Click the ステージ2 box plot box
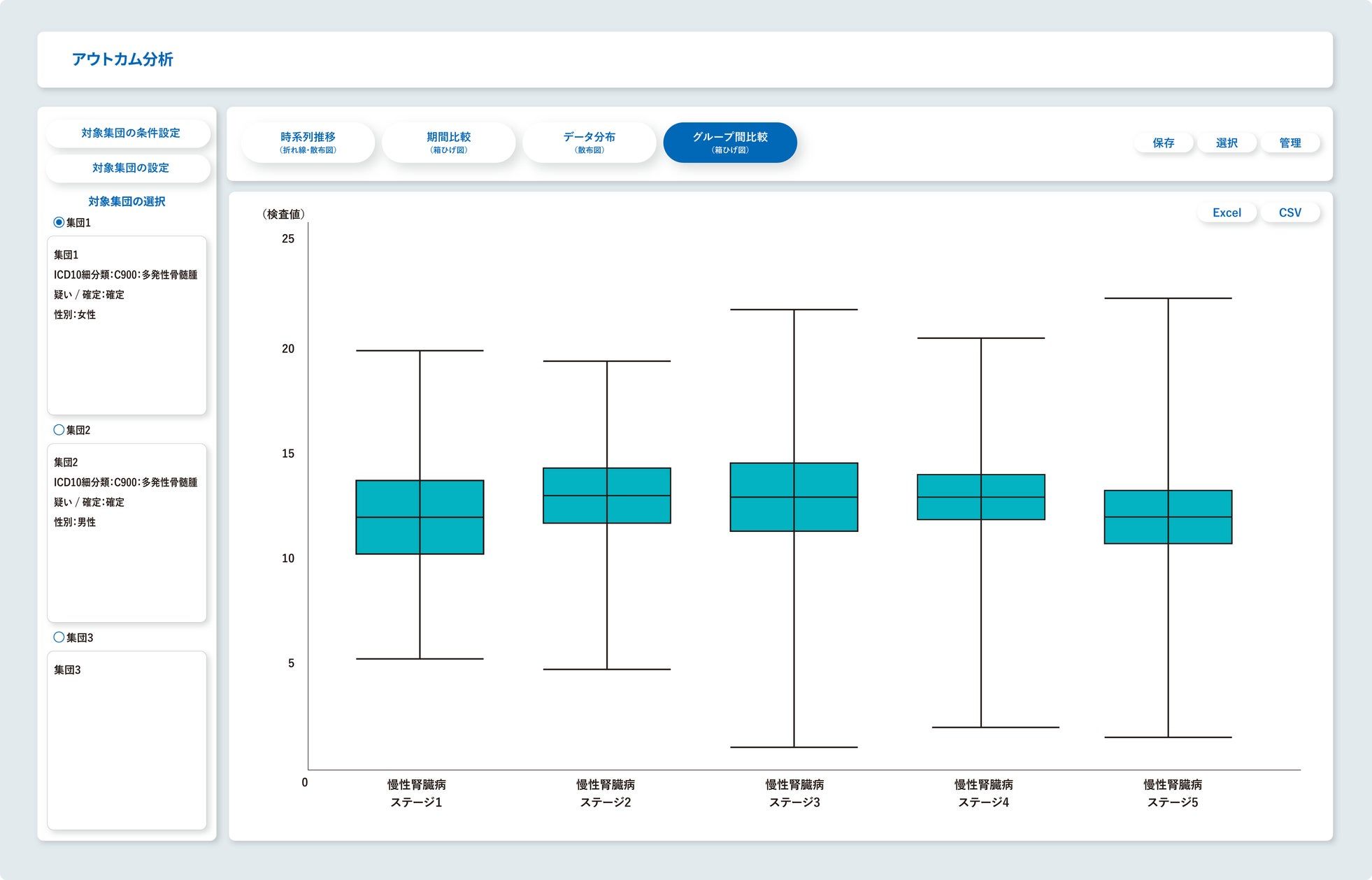Viewport: 1372px width, 880px height. [x=607, y=496]
